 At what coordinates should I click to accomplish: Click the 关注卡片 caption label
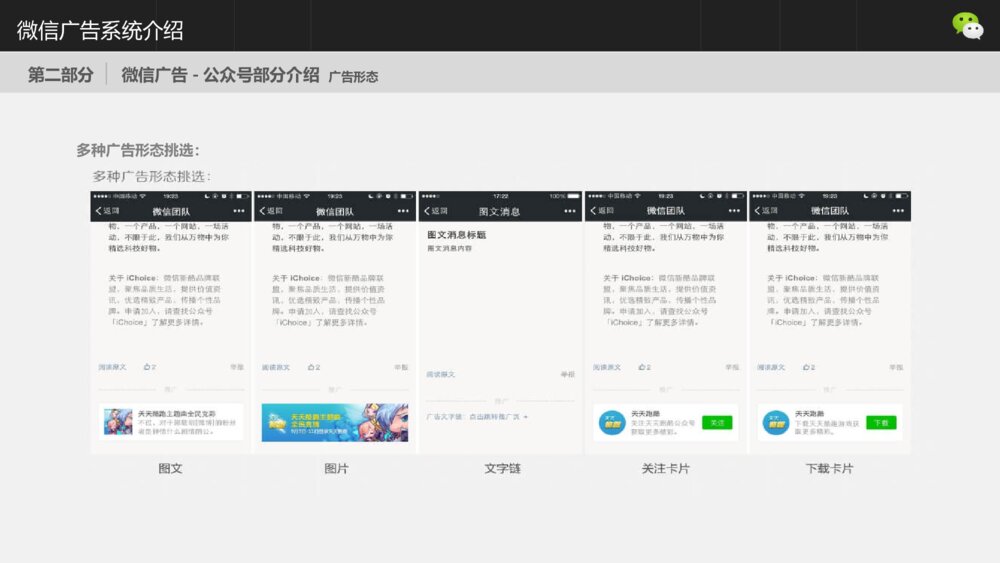click(666, 469)
